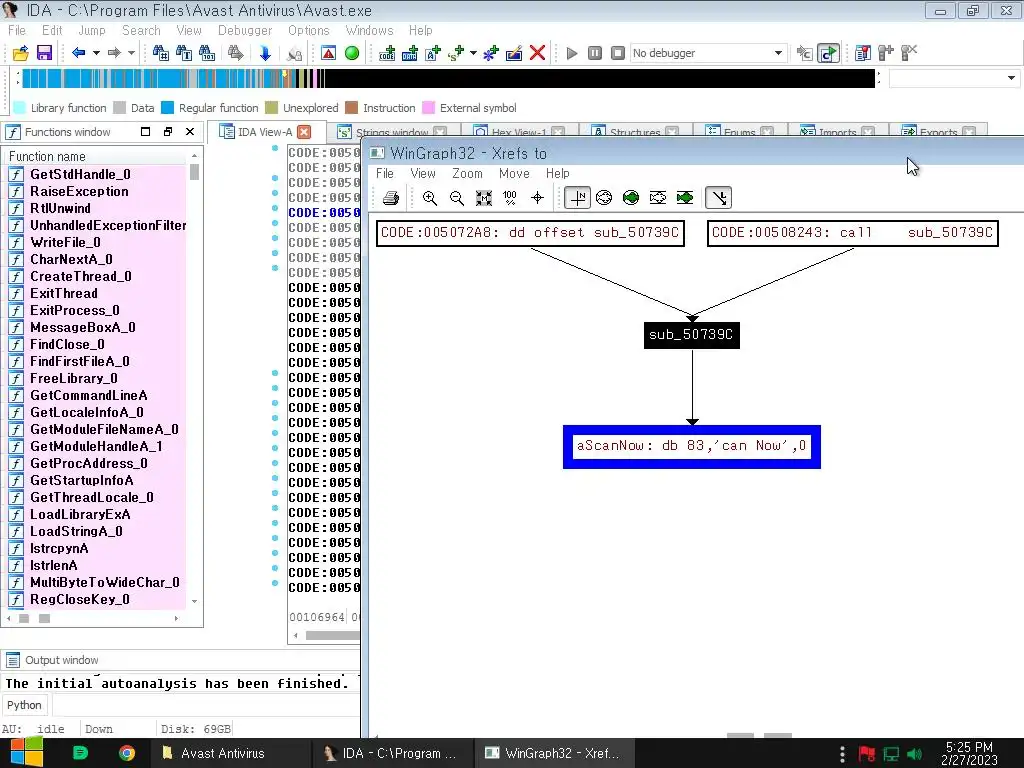Toggle the polar fisheye outline icon

click(x=604, y=198)
